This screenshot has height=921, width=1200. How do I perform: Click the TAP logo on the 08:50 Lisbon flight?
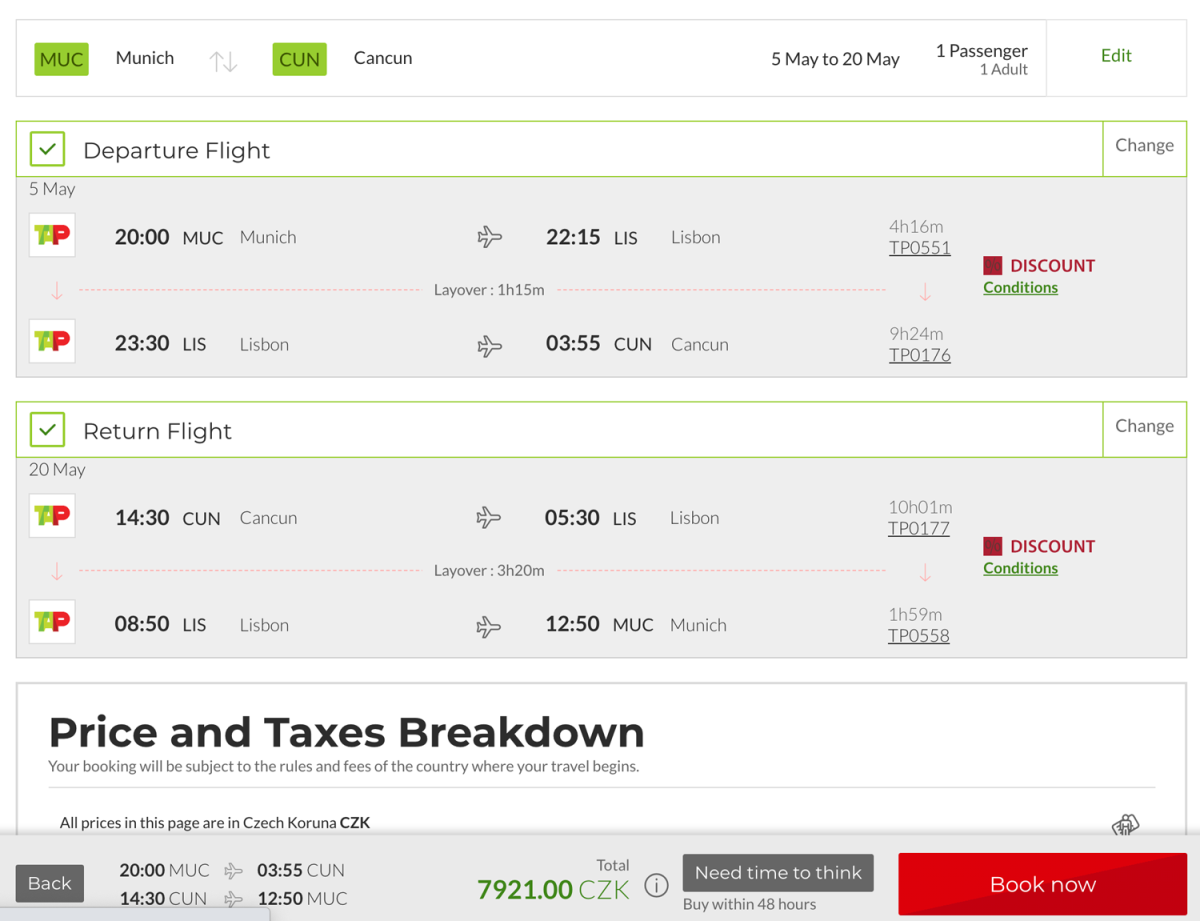click(x=52, y=623)
